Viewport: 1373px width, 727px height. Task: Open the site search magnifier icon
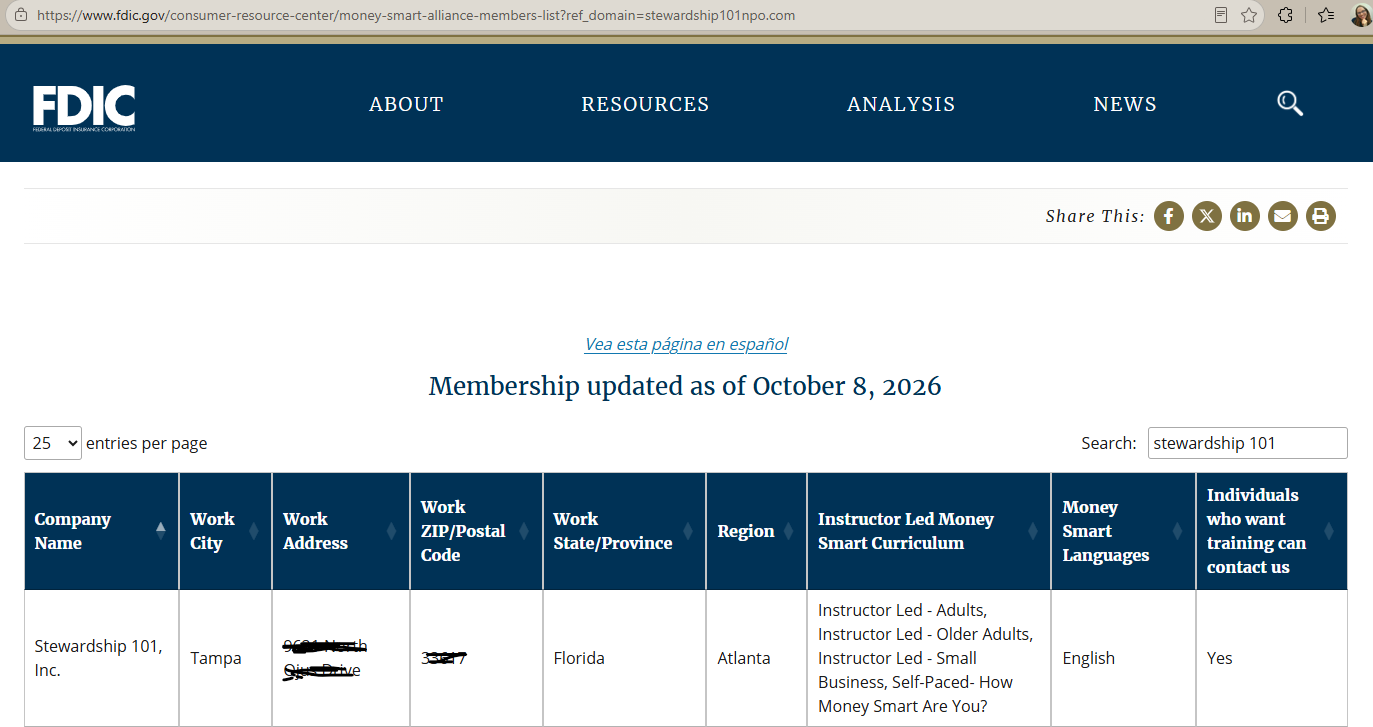pyautogui.click(x=1290, y=103)
